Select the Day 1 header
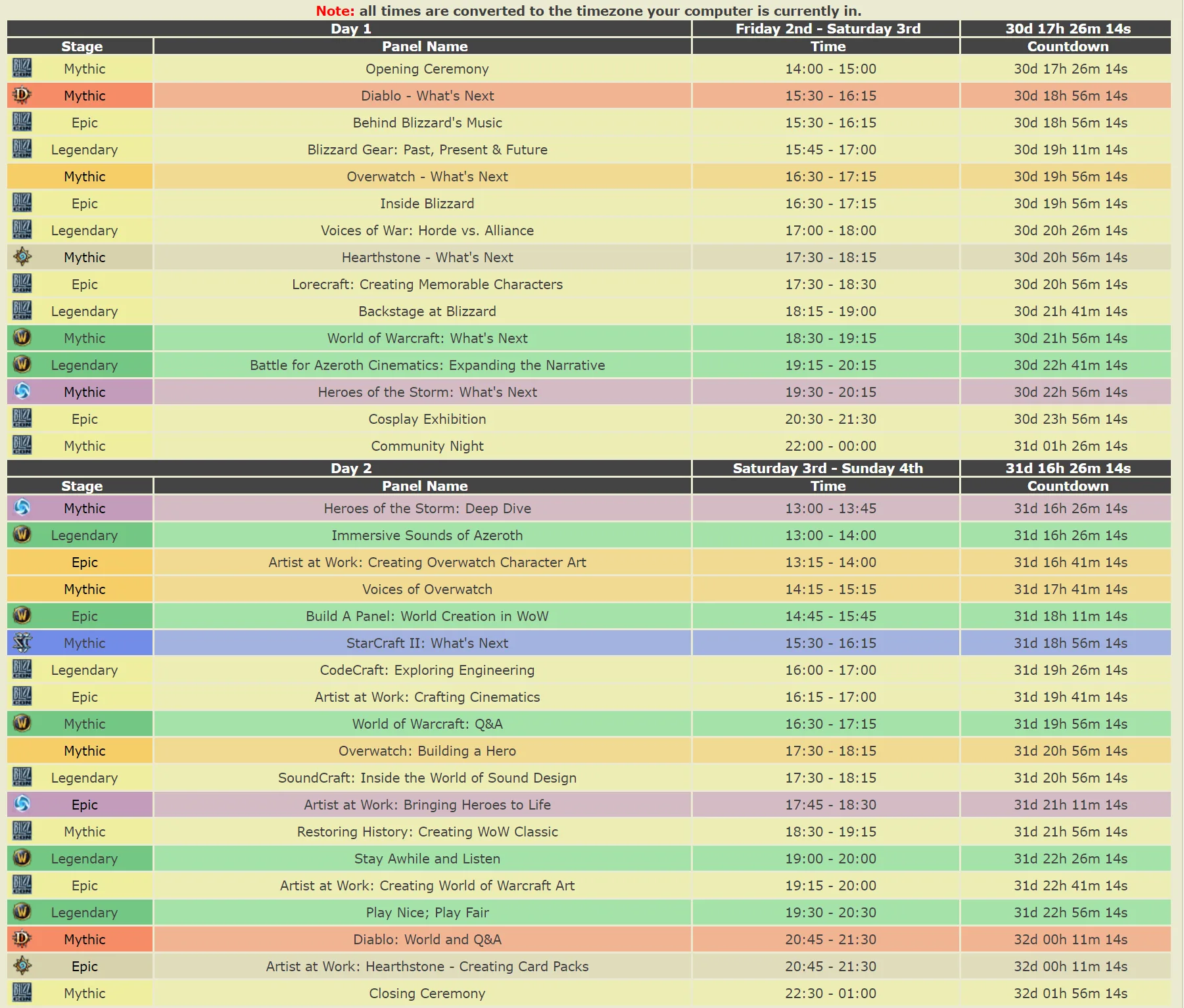Viewport: 1184px width, 1008px height. point(349,28)
